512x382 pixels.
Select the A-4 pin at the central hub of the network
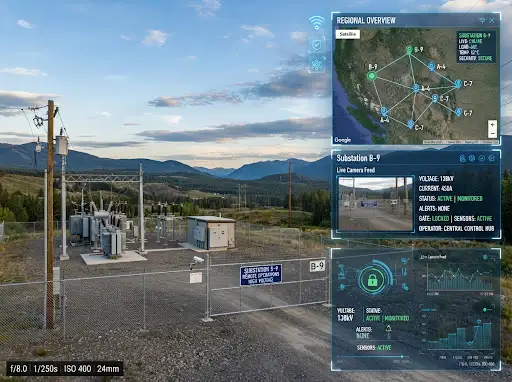(x=416, y=88)
